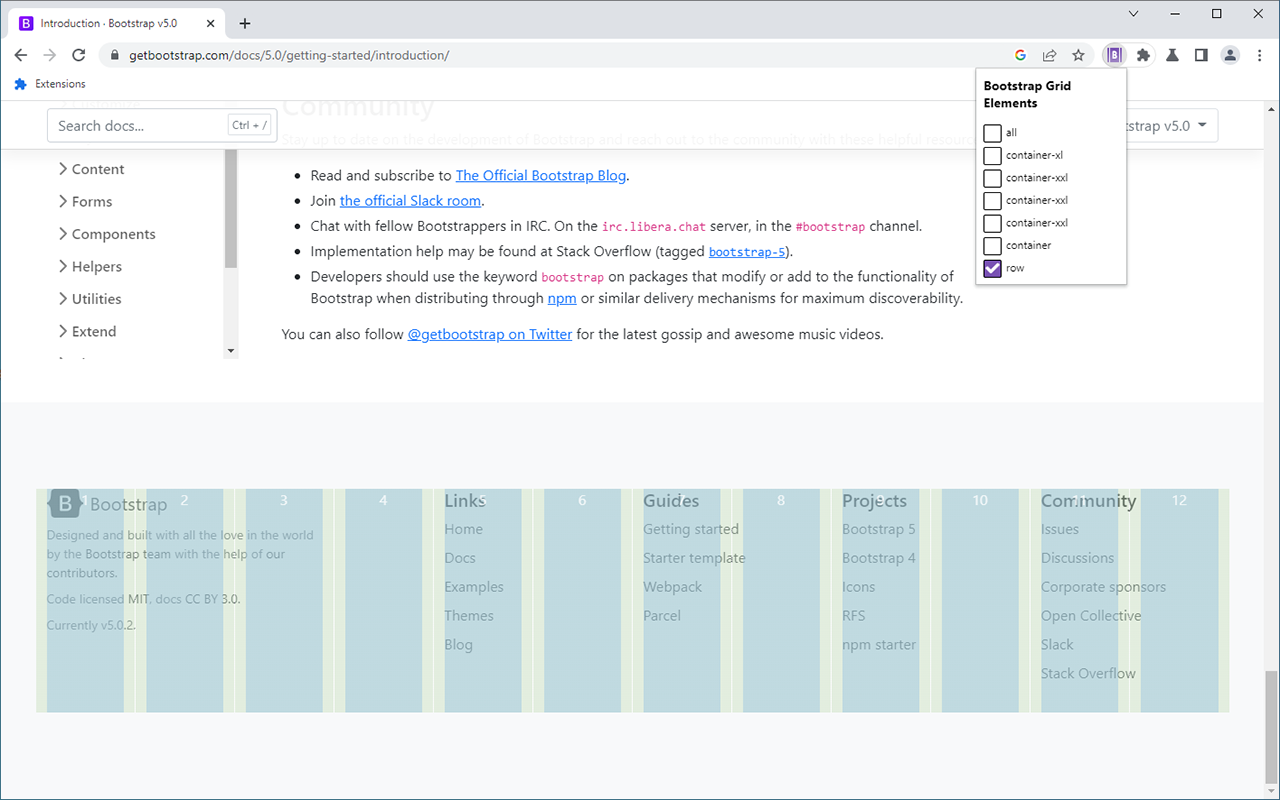
Task: Open Icons under footer Projects
Action: 858,587
